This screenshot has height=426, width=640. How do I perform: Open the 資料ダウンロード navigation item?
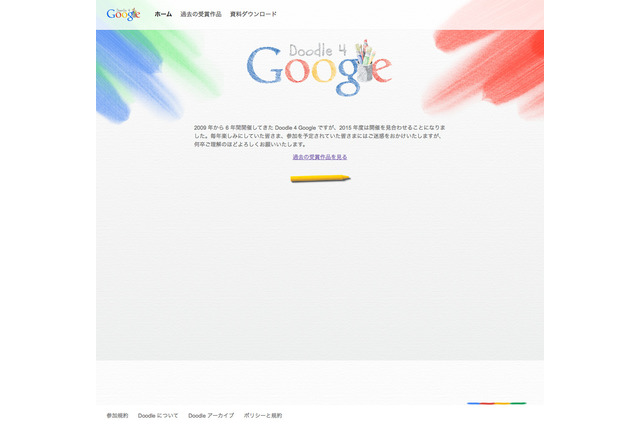(253, 14)
